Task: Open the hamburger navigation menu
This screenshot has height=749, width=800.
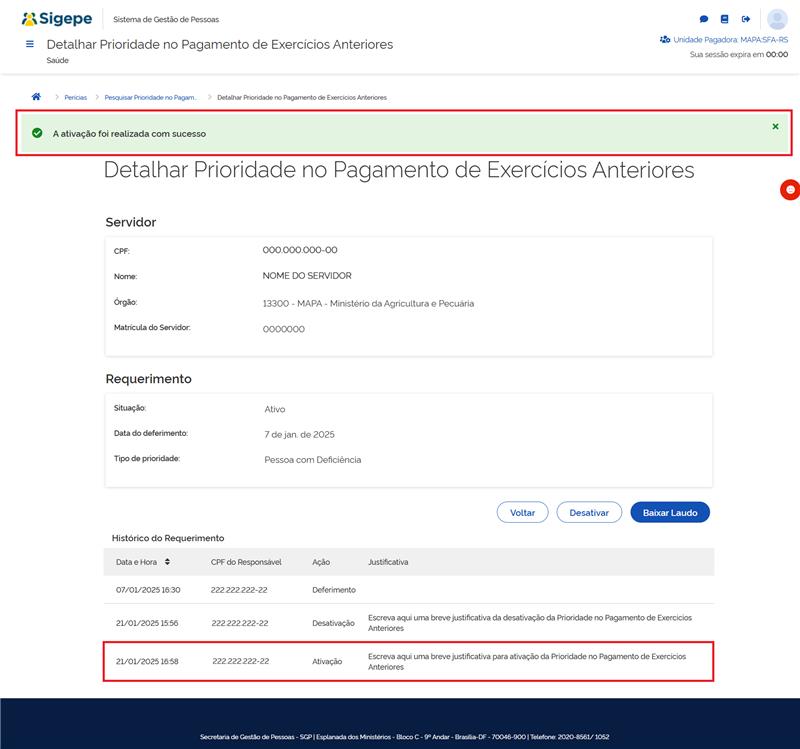Action: point(30,45)
